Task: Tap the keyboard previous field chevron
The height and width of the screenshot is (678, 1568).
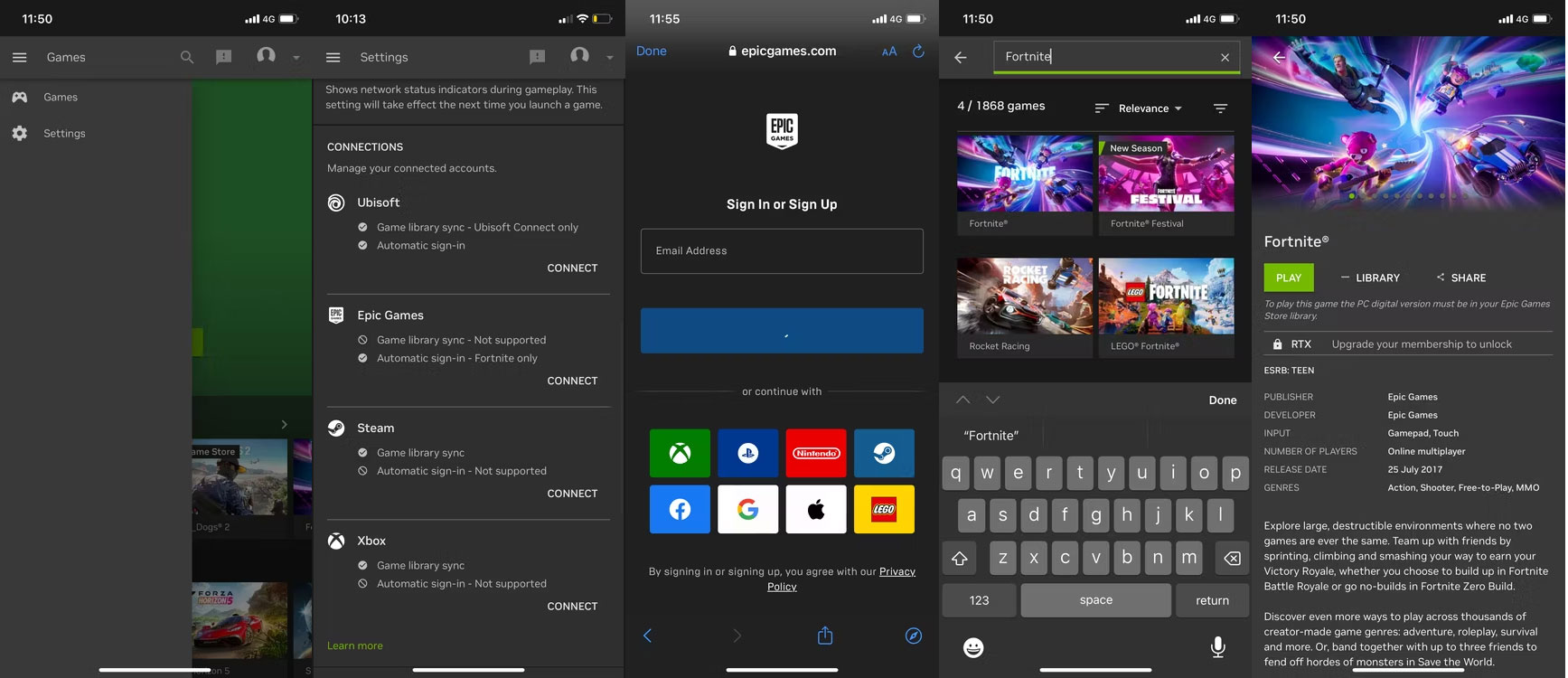Action: 963,400
